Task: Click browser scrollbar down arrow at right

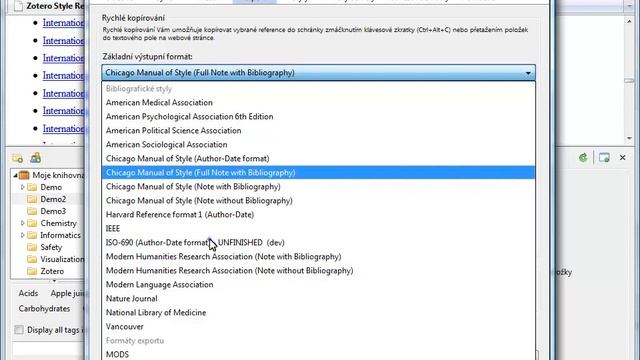Action: point(629,138)
